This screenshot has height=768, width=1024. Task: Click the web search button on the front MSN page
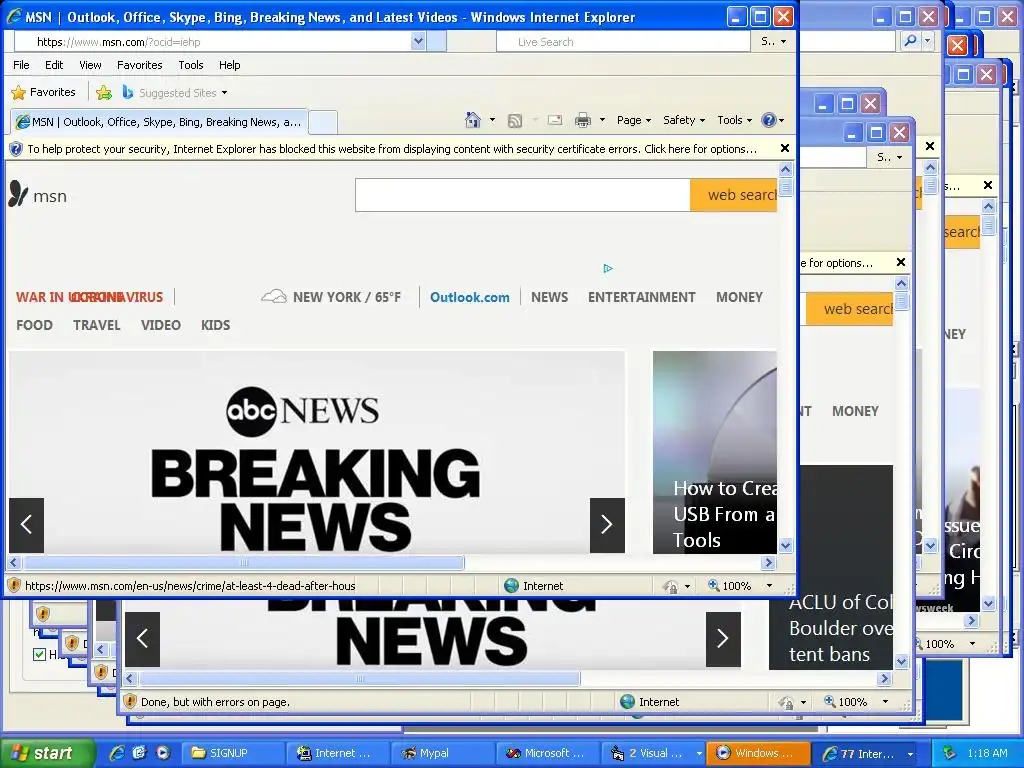click(x=733, y=195)
